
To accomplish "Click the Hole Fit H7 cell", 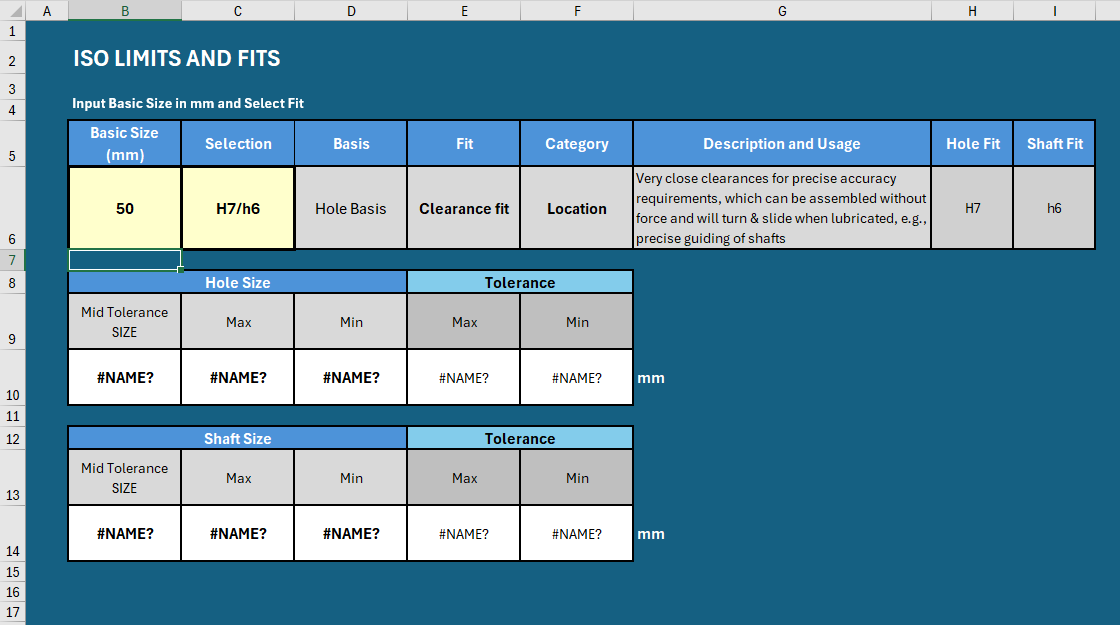I will pos(971,207).
